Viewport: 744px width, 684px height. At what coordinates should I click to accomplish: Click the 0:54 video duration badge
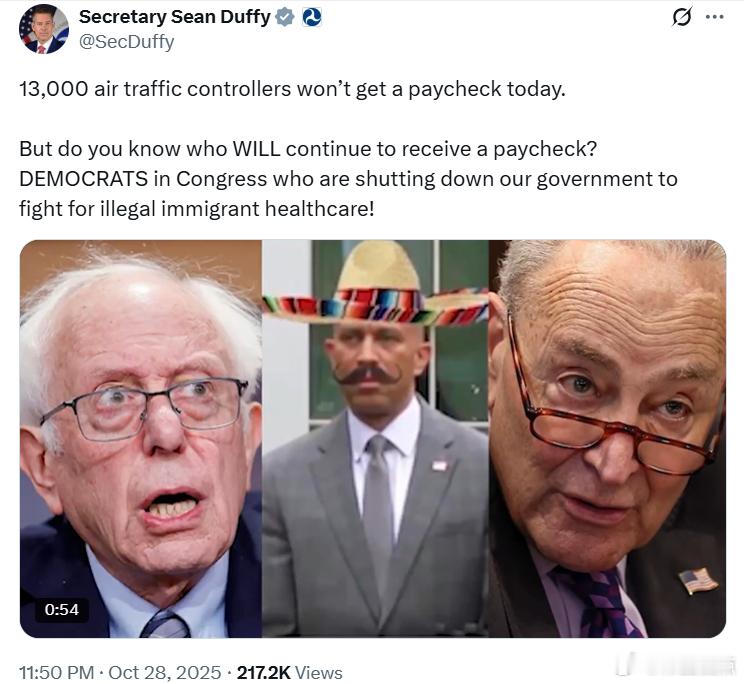(x=62, y=610)
